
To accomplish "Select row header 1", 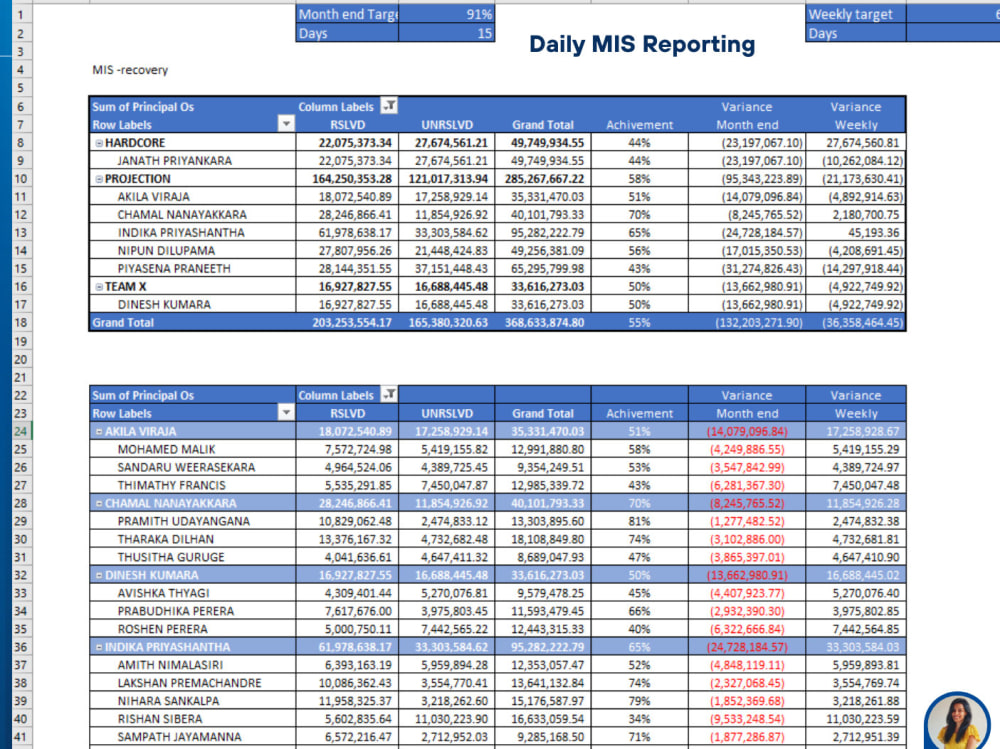I will 21,14.
